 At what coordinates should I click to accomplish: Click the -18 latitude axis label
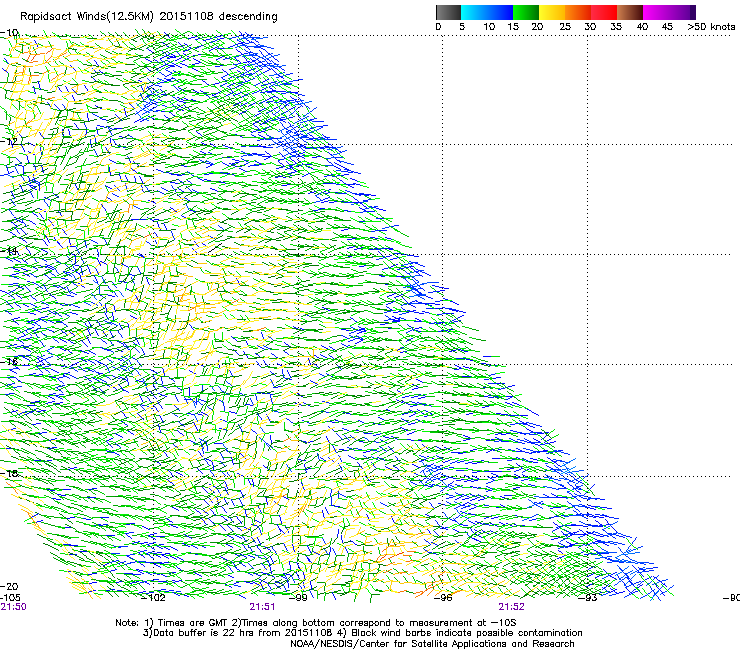9,473
